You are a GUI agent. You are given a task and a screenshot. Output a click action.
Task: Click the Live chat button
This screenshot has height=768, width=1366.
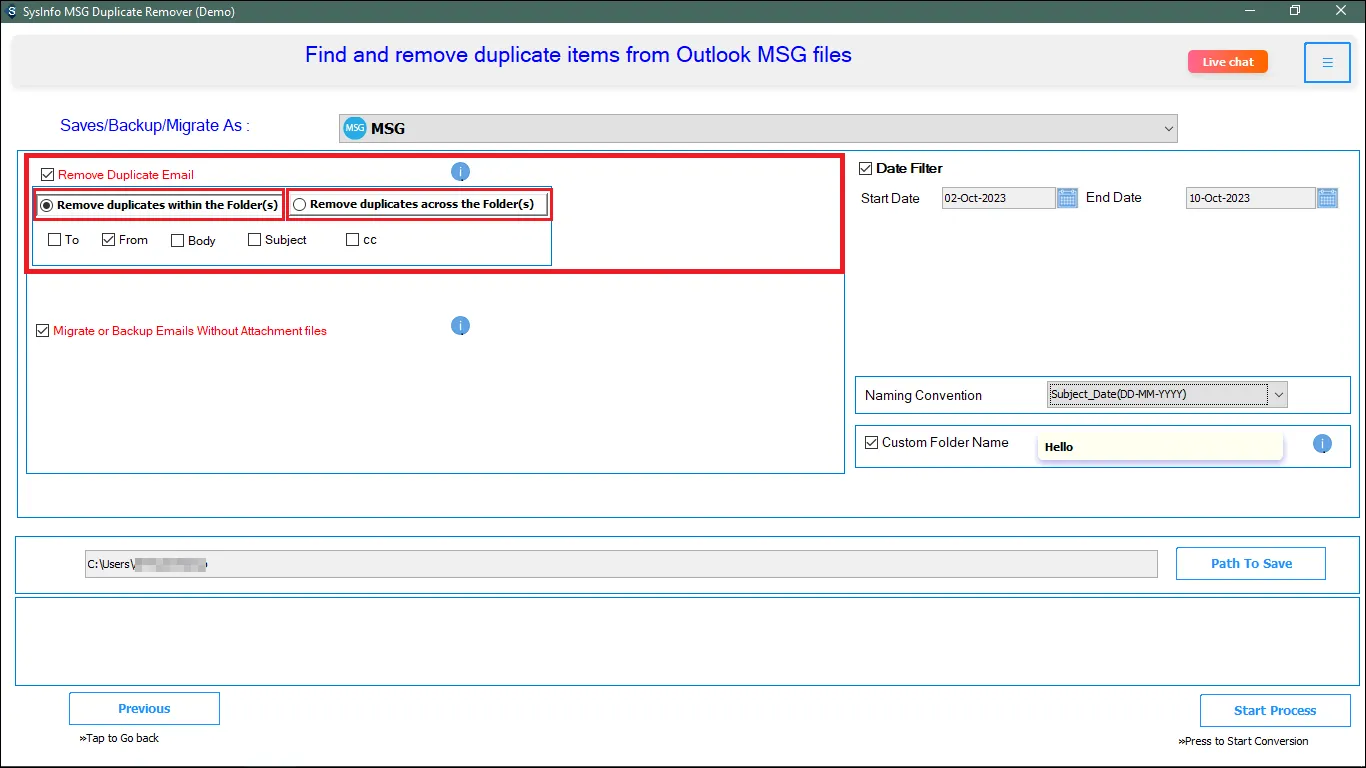(x=1227, y=62)
